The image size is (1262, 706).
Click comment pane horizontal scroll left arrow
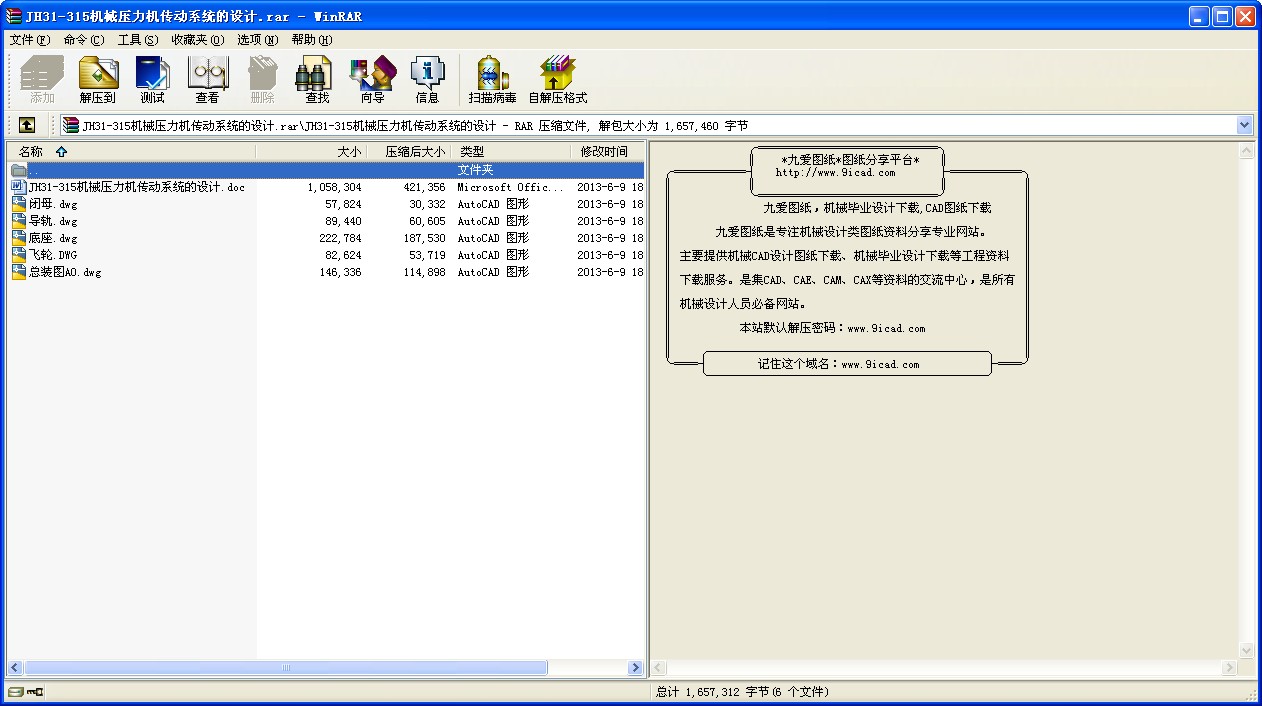pyautogui.click(x=659, y=667)
